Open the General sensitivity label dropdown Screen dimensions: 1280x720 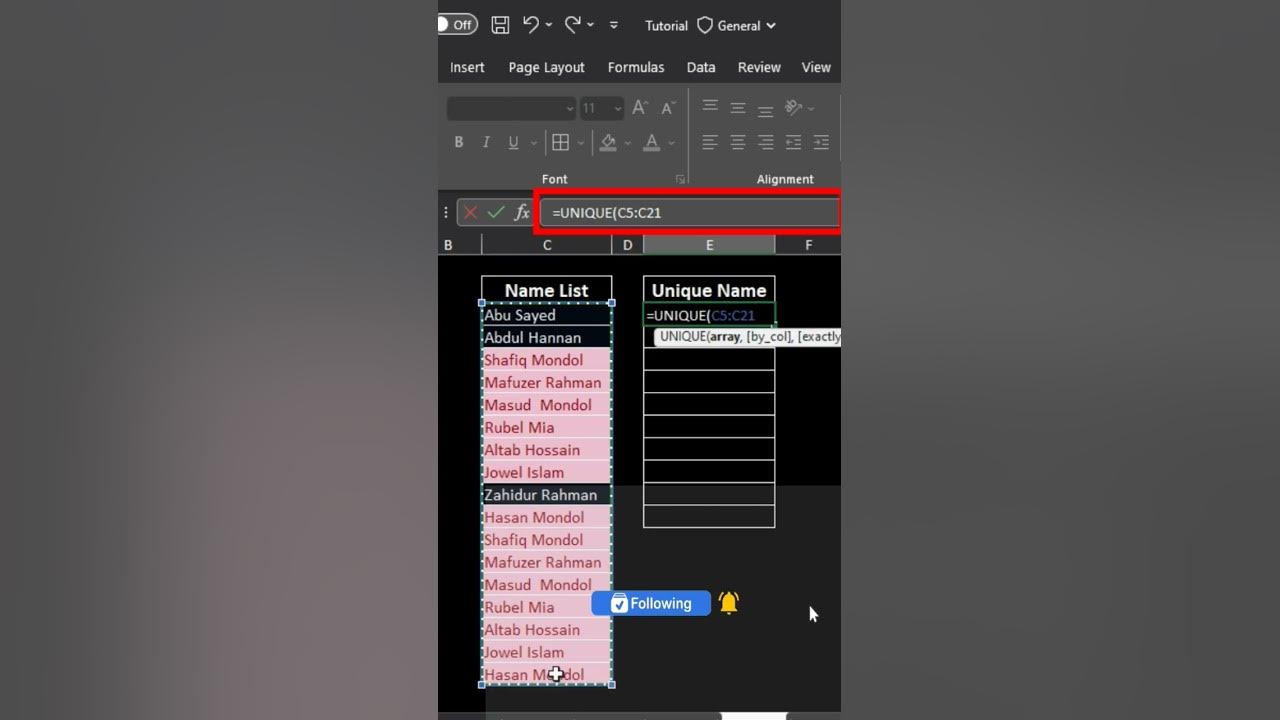click(x=737, y=26)
